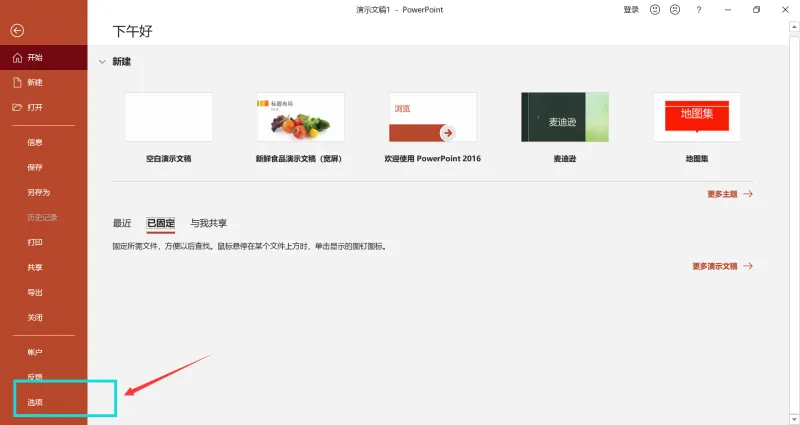Click the scrollbar down arrow

click(x=794, y=420)
